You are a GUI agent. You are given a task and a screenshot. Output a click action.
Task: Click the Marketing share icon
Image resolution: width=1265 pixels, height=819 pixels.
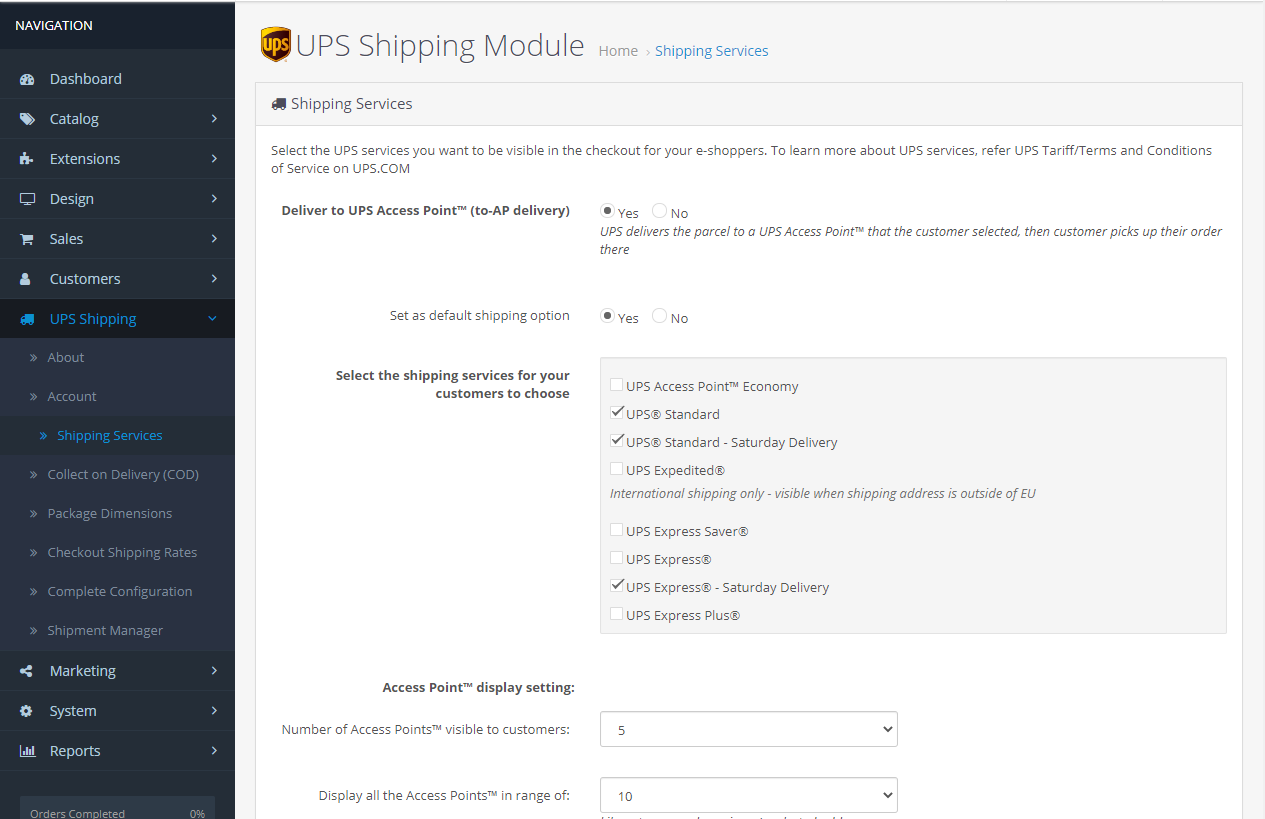27,671
